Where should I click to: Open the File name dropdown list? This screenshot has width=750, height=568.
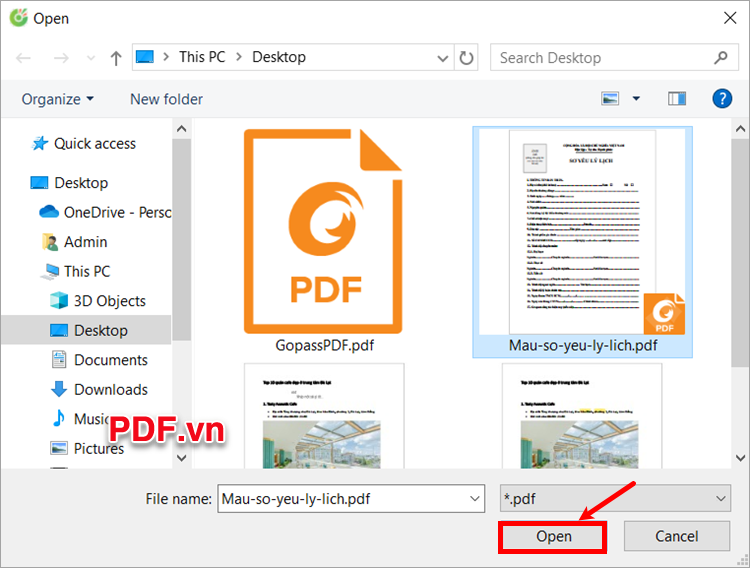473,498
